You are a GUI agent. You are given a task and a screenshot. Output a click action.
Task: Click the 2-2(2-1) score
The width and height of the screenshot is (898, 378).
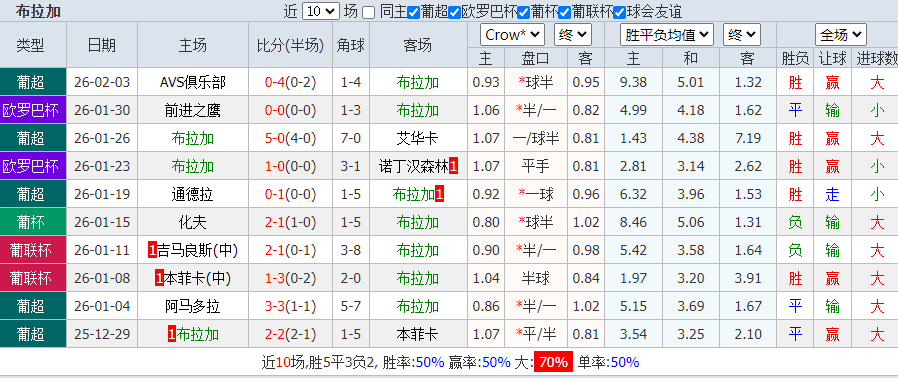point(290,334)
